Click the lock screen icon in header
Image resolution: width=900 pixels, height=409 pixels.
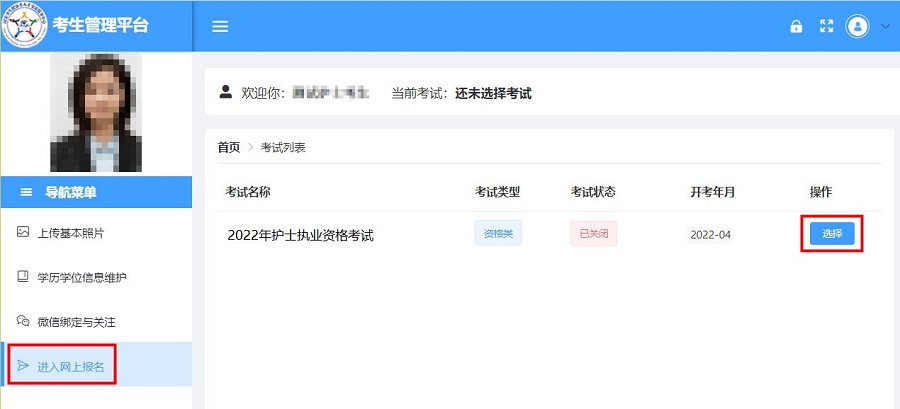796,26
